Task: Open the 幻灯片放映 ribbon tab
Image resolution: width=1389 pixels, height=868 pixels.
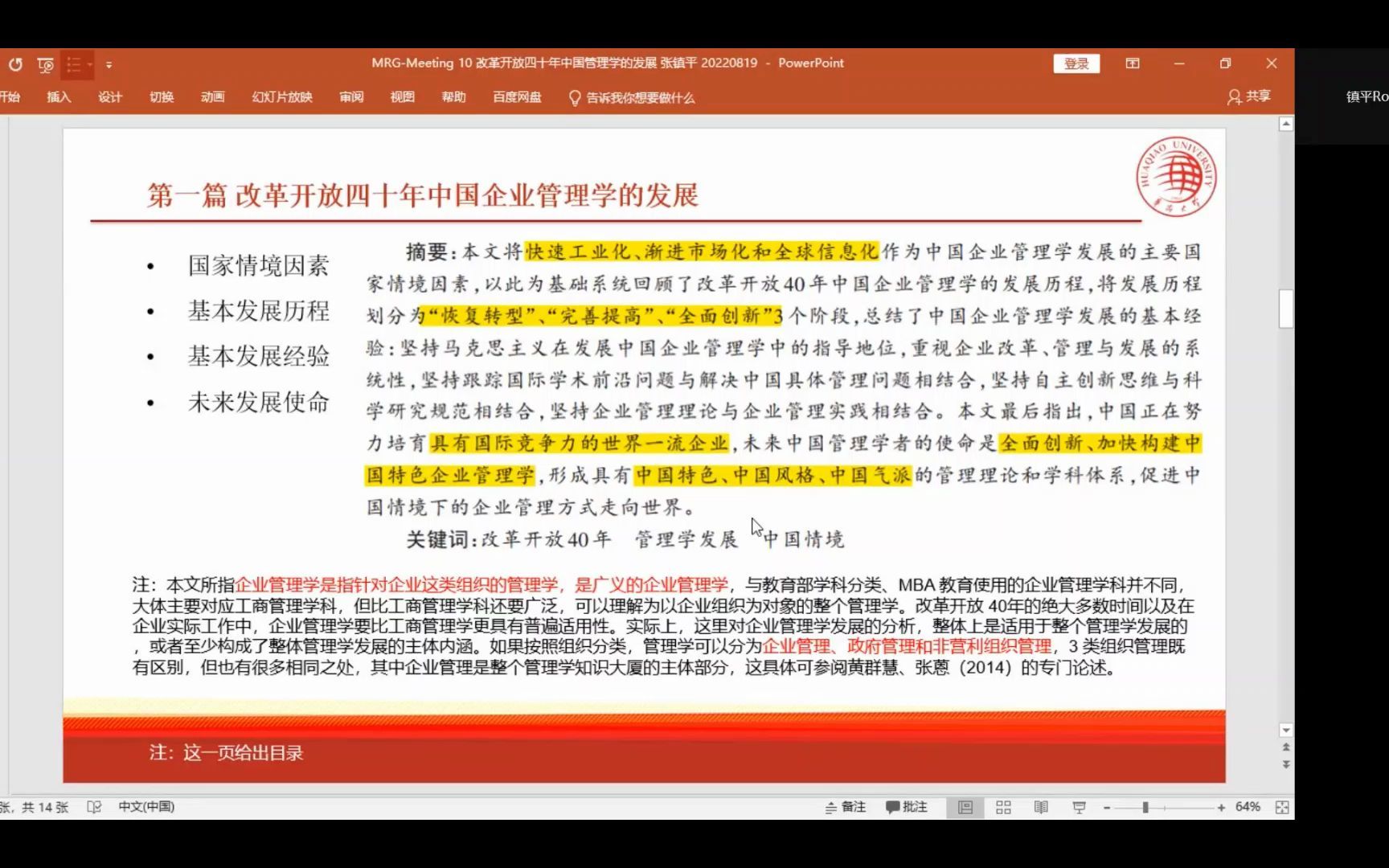Action: pos(282,97)
